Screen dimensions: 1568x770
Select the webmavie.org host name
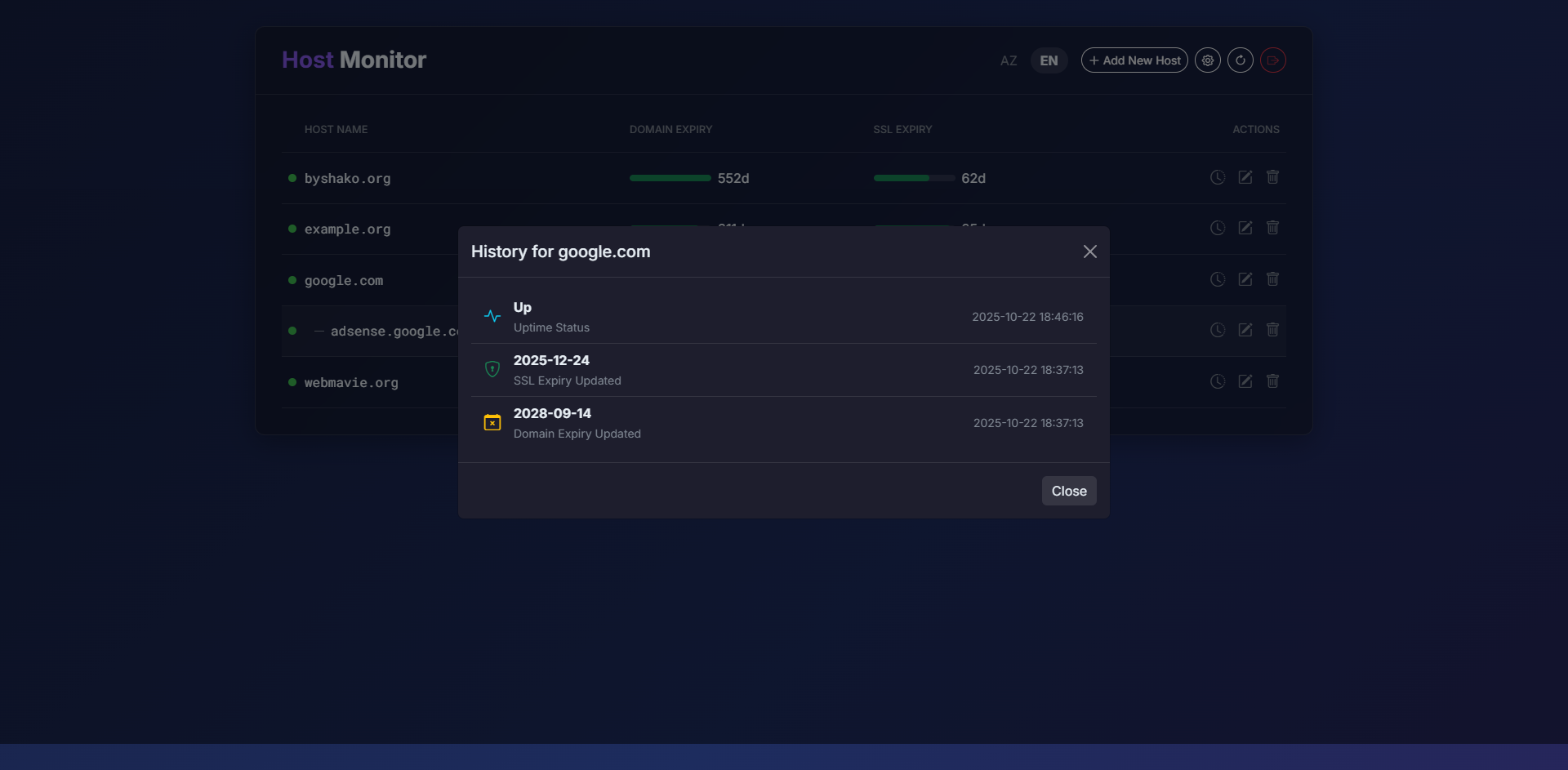coord(351,382)
